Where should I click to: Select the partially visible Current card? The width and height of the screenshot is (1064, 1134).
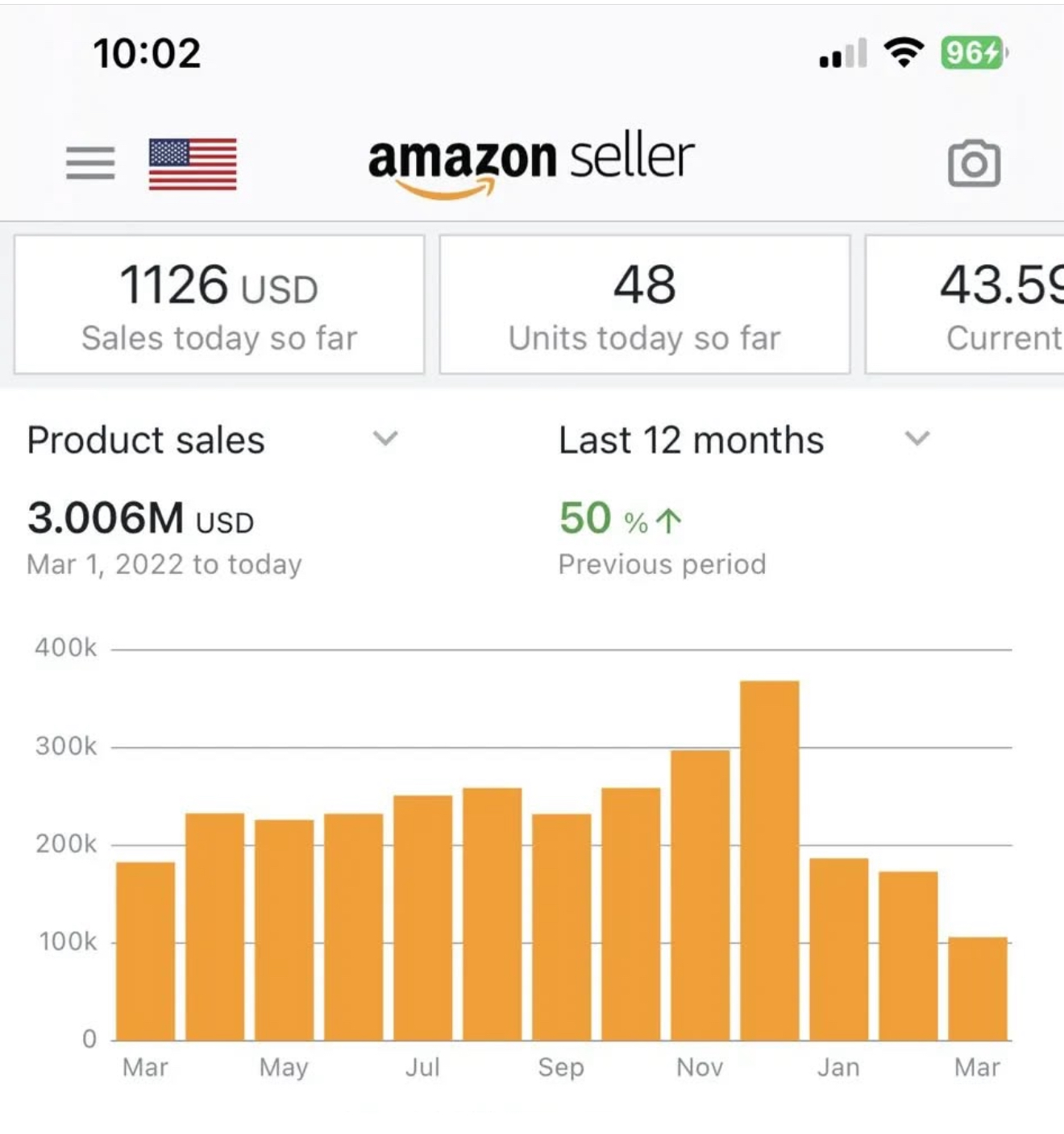pos(965,305)
